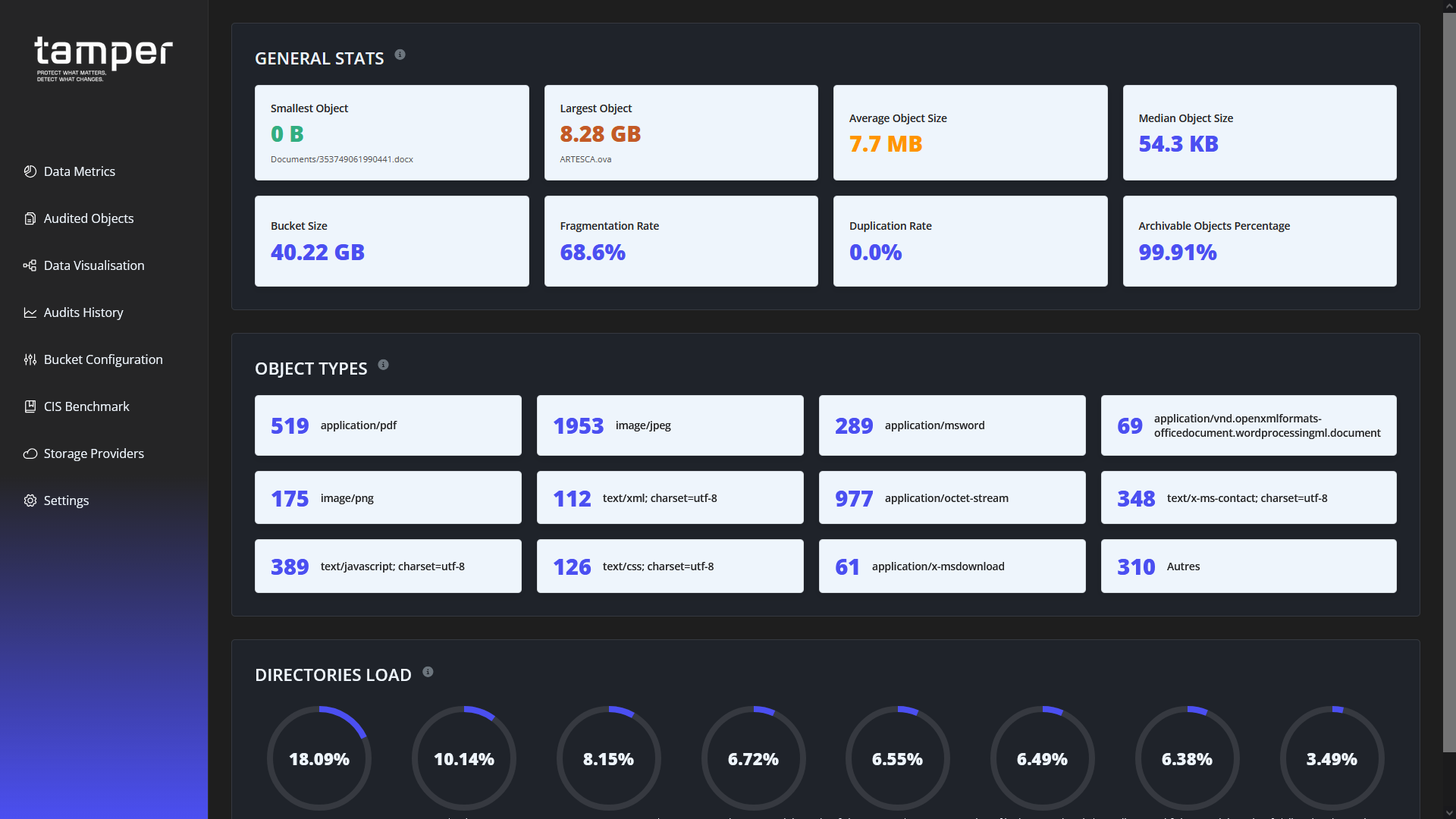The image size is (1456, 819).
Task: Go to Storage Providers page
Action: tap(93, 453)
